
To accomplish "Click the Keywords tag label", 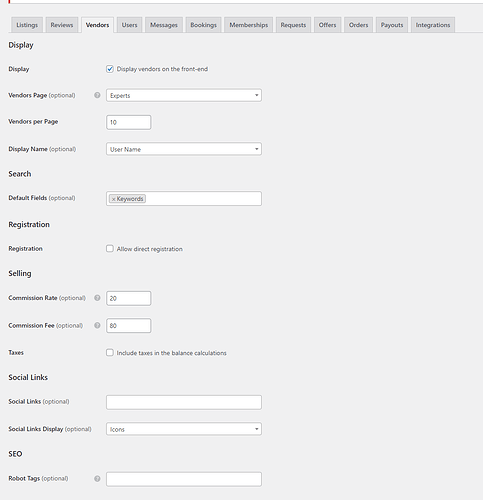I will tap(130, 199).
